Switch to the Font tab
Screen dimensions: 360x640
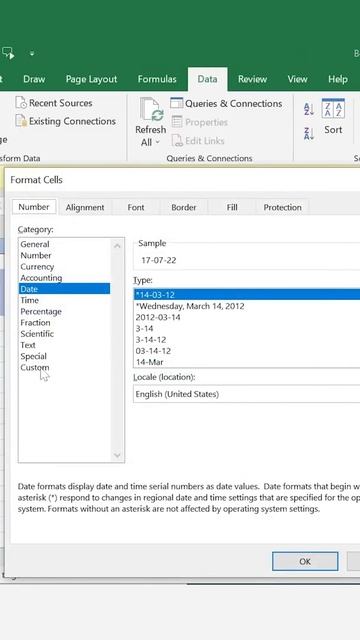point(136,207)
